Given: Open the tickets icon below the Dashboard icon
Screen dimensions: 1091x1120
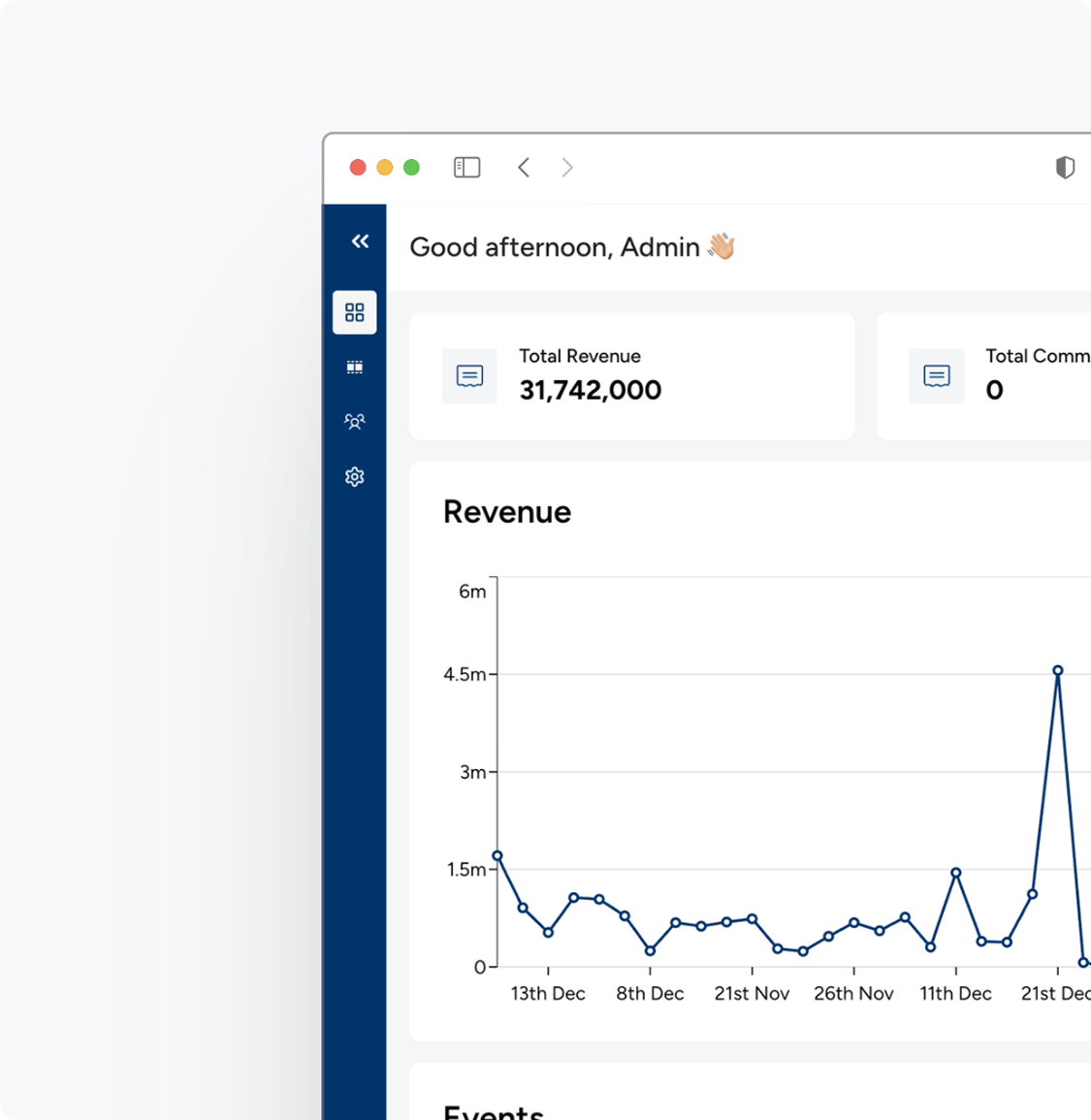Looking at the screenshot, I should (x=355, y=368).
